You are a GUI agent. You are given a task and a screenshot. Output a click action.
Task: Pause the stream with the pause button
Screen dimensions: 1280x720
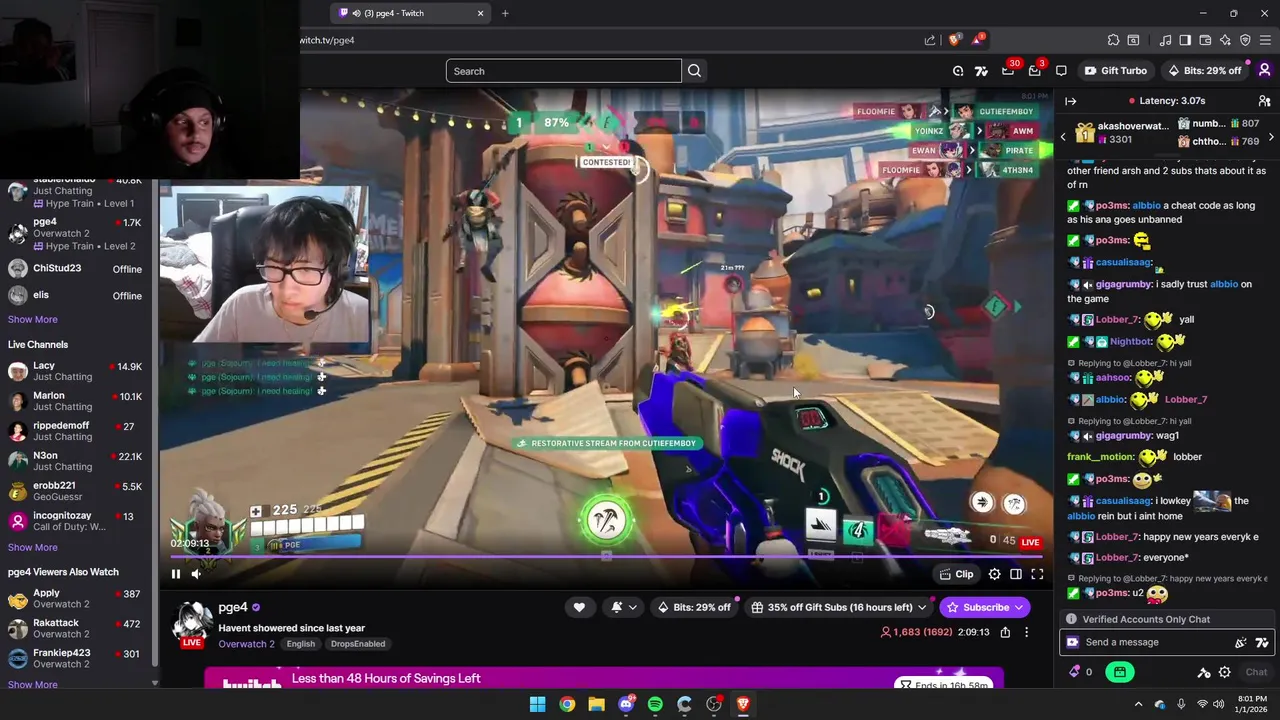tap(176, 574)
